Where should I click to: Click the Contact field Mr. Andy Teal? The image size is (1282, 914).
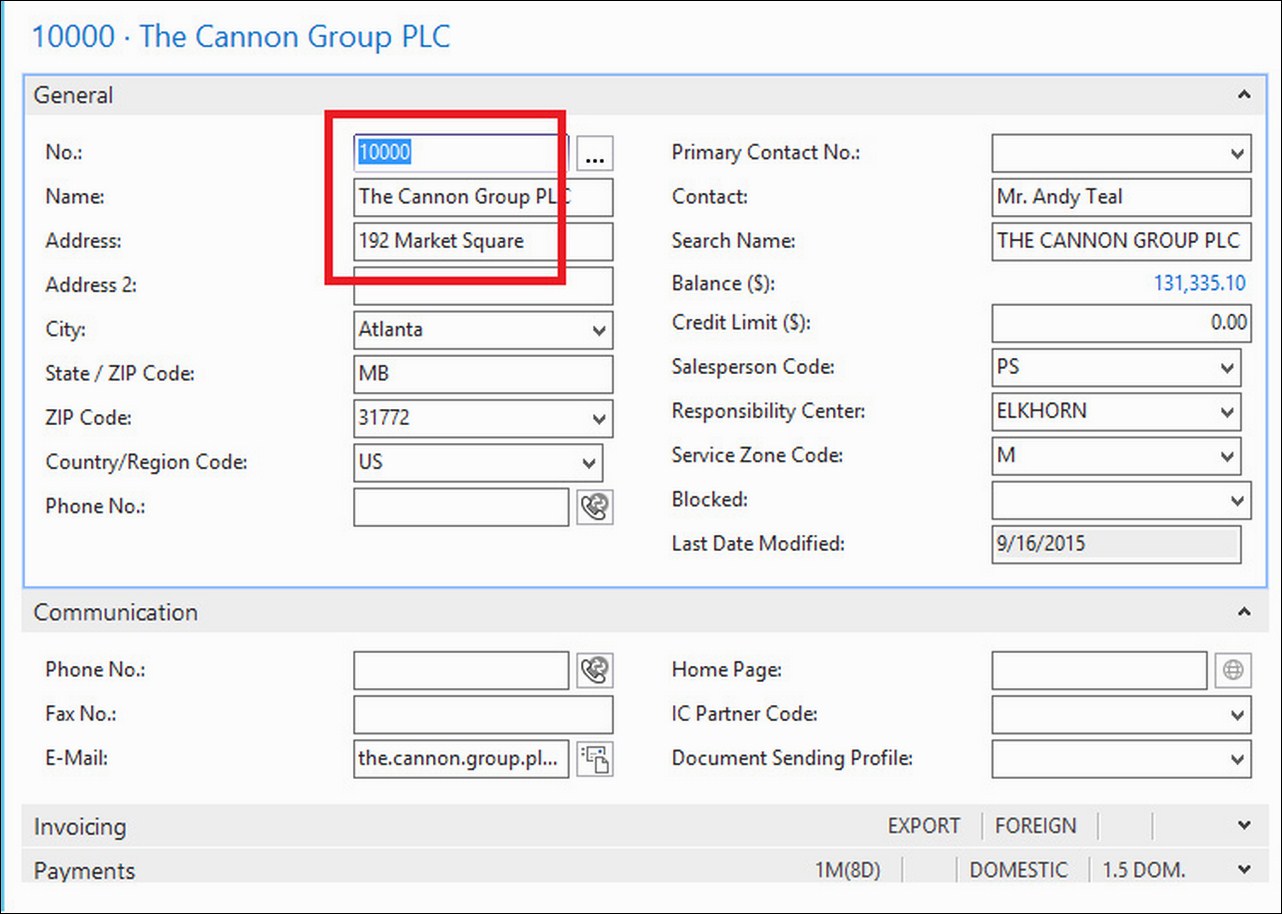[x=1121, y=197]
